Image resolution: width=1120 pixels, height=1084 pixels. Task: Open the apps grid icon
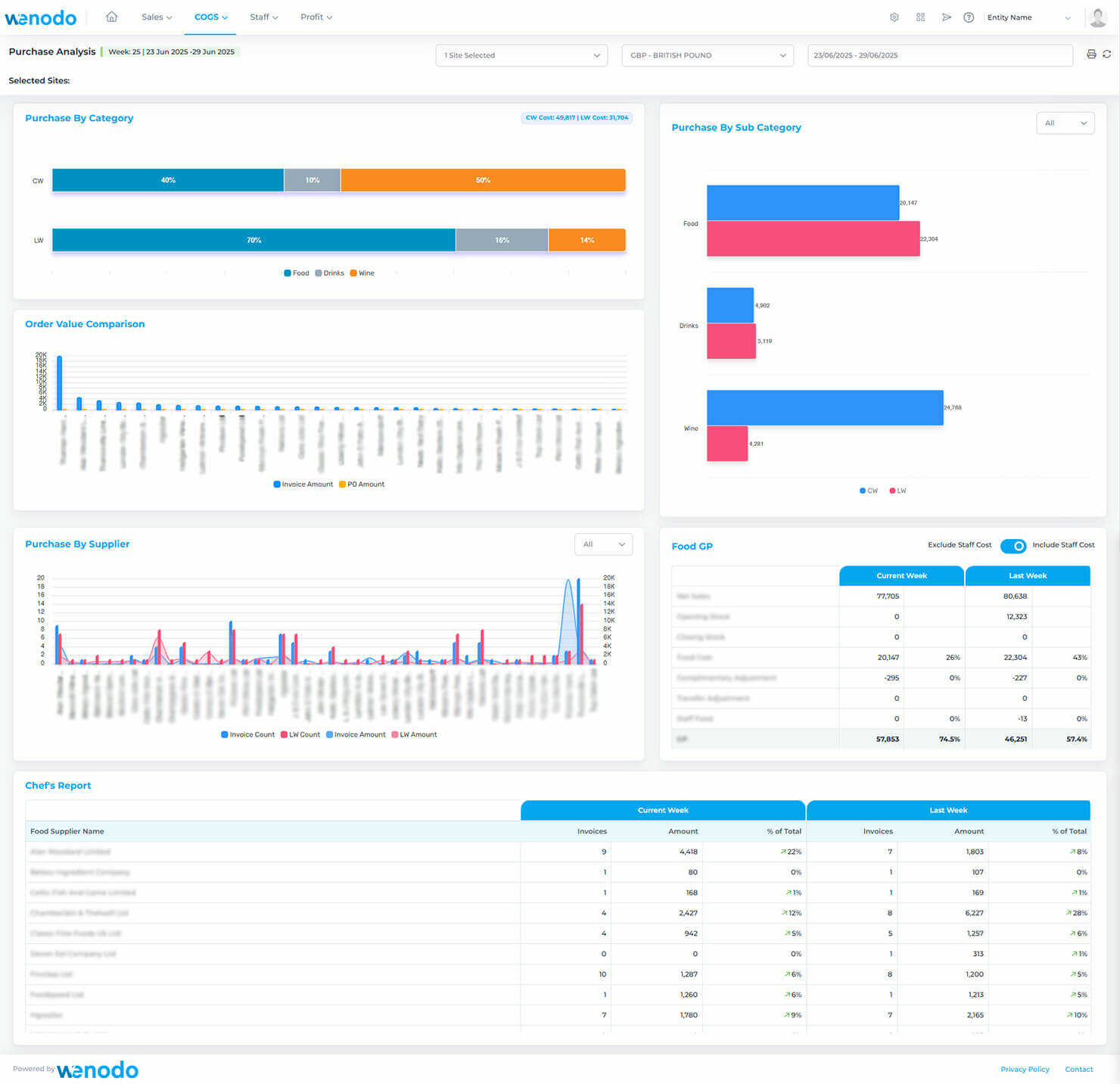(920, 17)
